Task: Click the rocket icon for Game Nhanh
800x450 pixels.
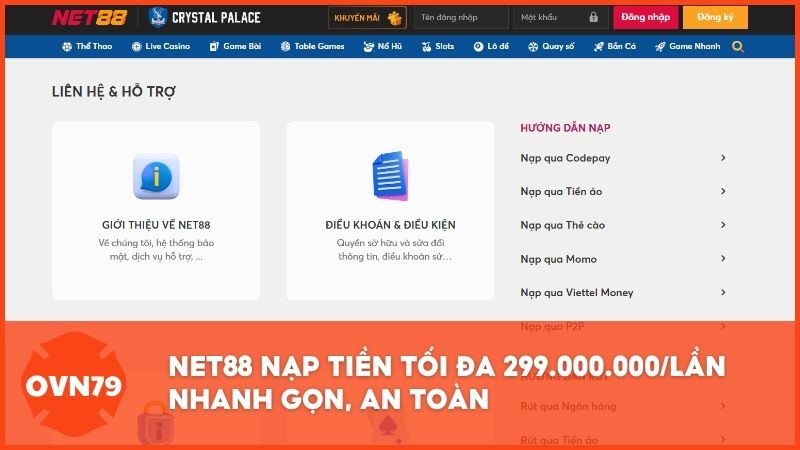Action: coord(660,47)
